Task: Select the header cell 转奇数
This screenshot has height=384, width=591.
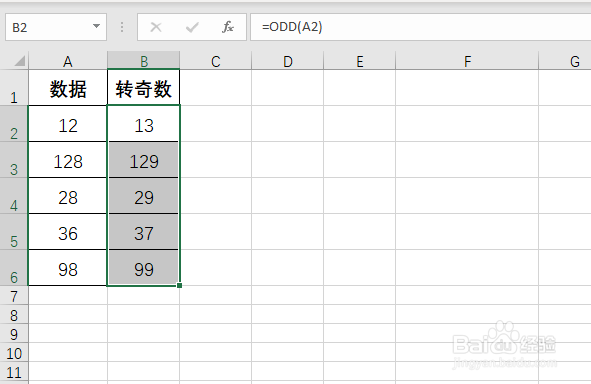Action: tap(144, 88)
